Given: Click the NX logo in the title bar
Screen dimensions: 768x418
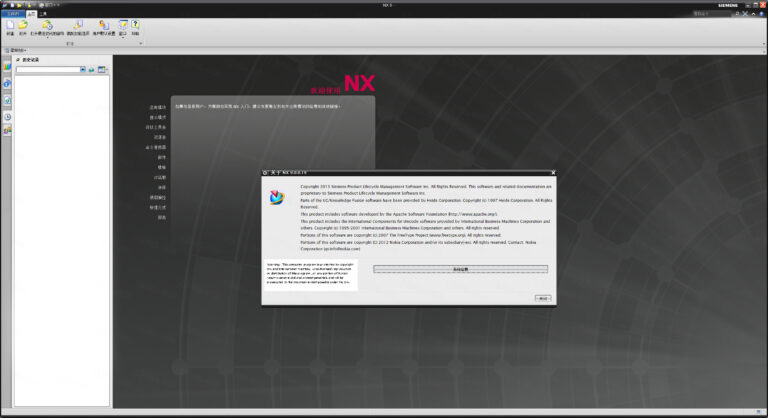Looking at the screenshot, I should coord(5,5).
